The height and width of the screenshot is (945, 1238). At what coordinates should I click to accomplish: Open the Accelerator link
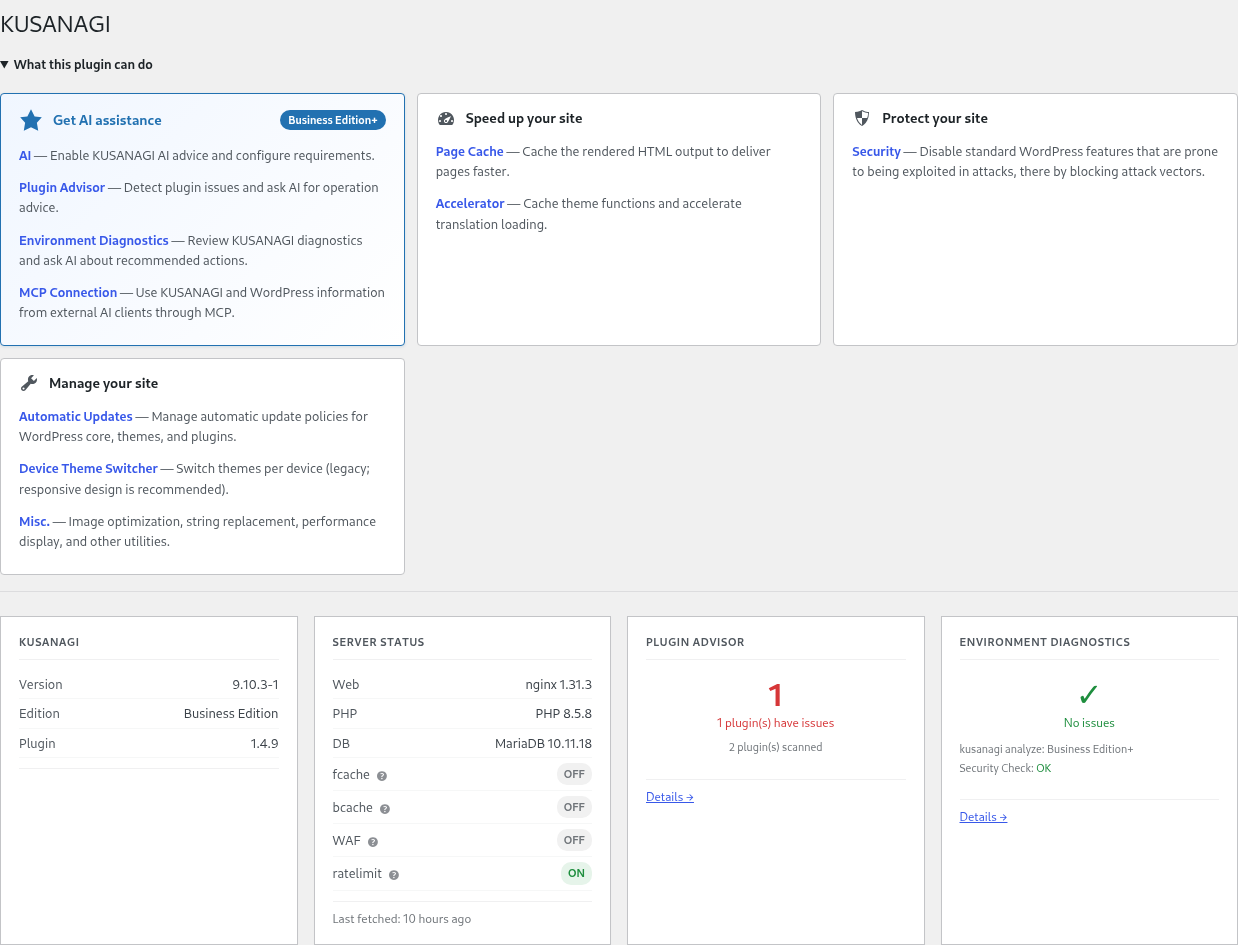point(470,203)
